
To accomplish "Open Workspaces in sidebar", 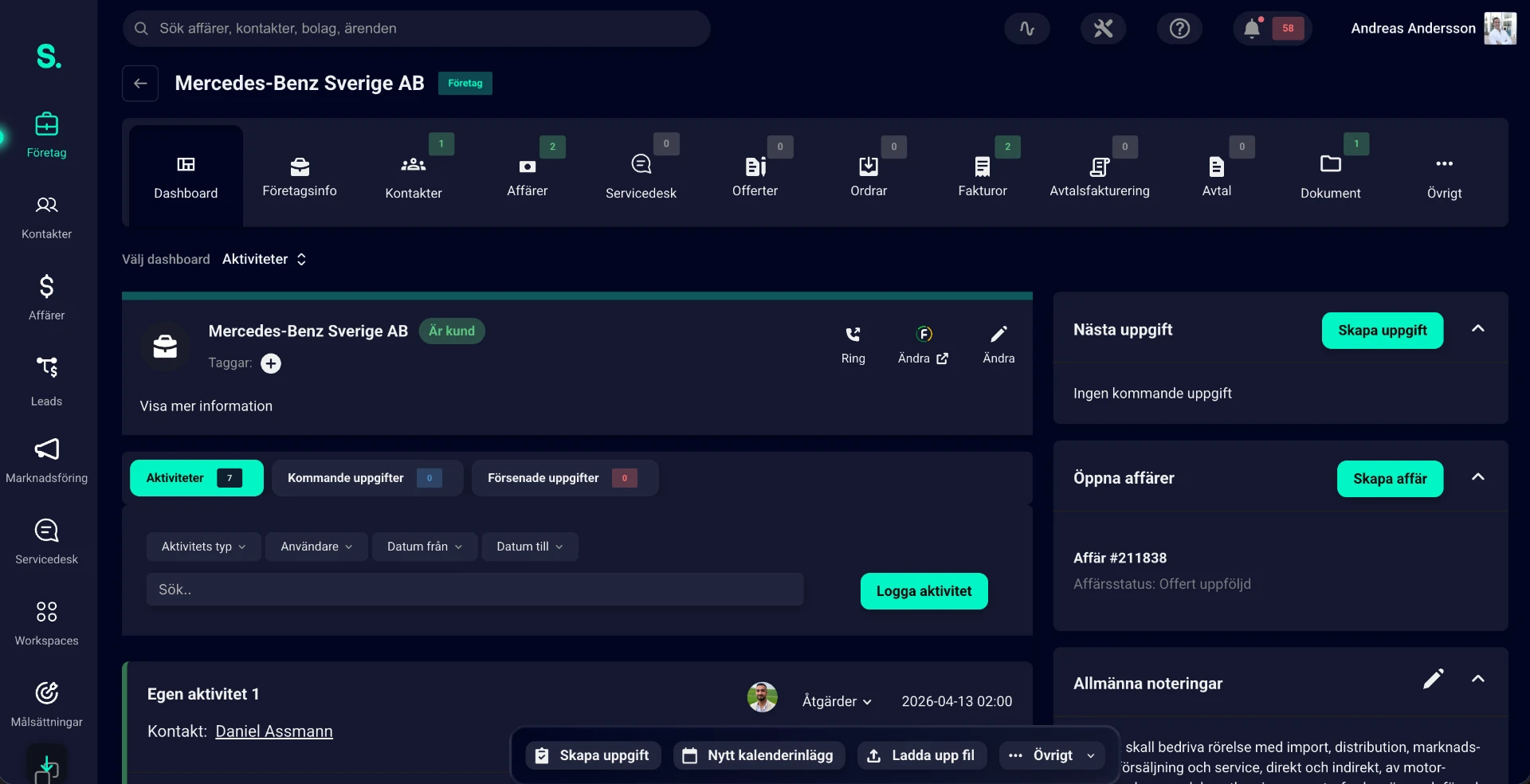I will [x=47, y=623].
